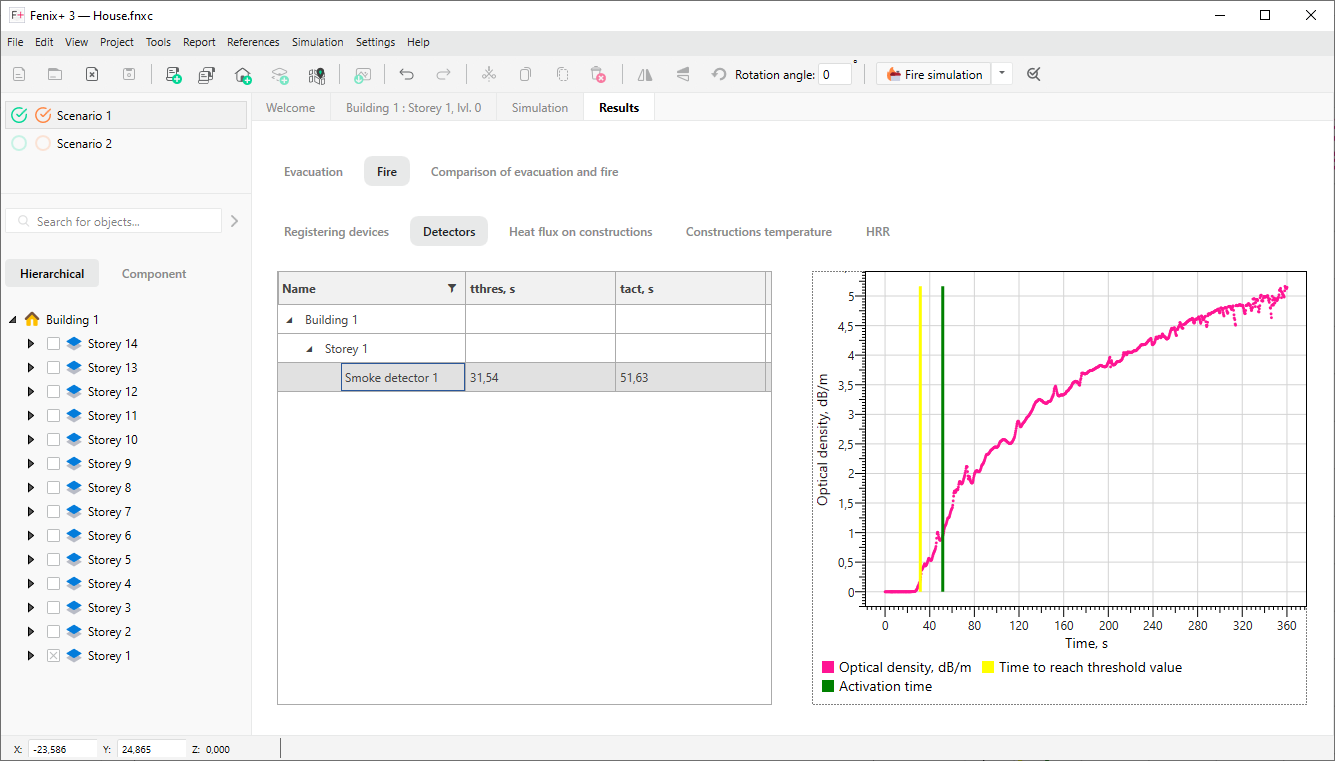This screenshot has width=1335, height=761.
Task: Switch to the Component view
Action: (x=153, y=273)
